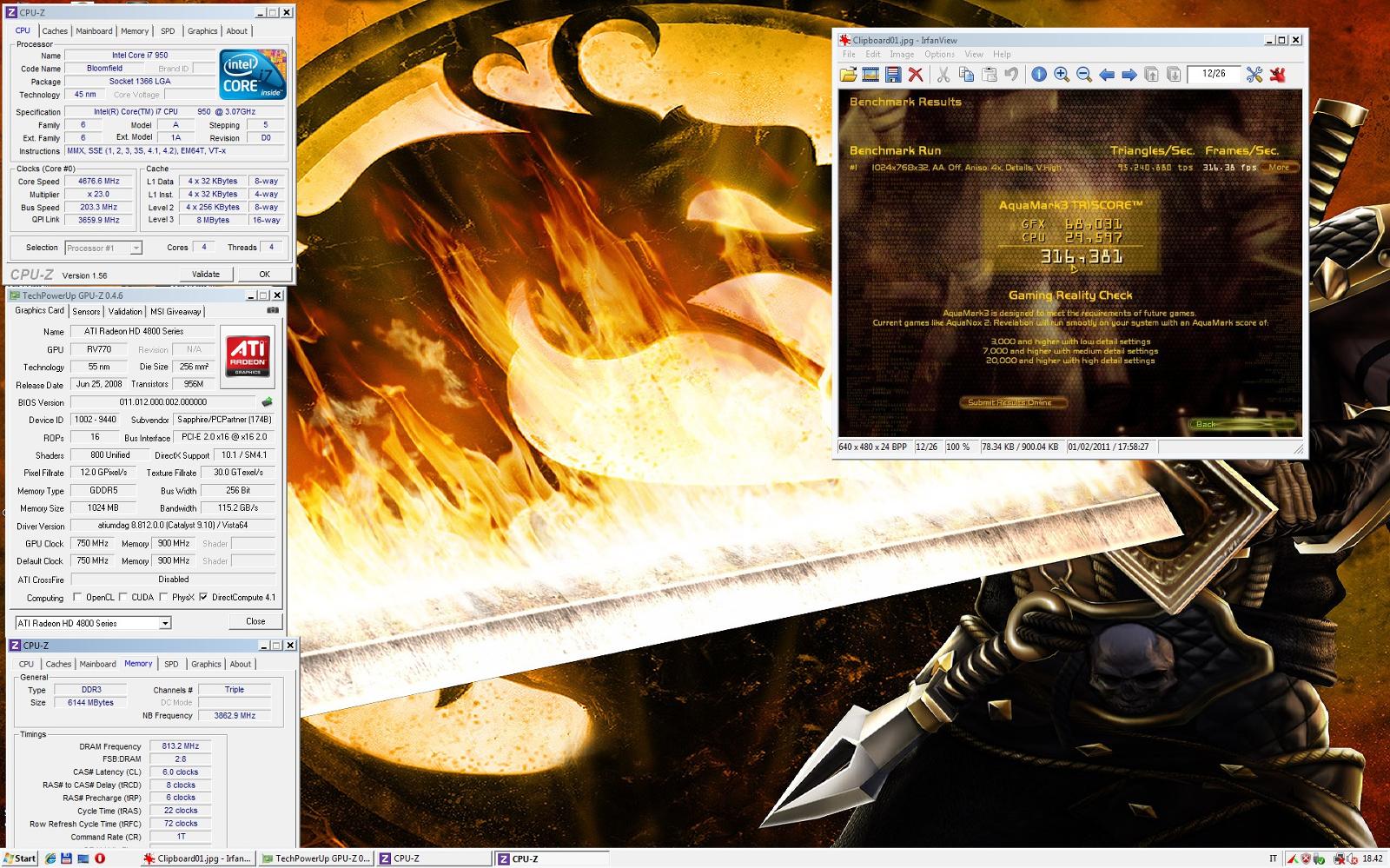Viewport: 1390px width, 868px height.
Task: Enable the OpenCL checkbox
Action: coord(78,597)
